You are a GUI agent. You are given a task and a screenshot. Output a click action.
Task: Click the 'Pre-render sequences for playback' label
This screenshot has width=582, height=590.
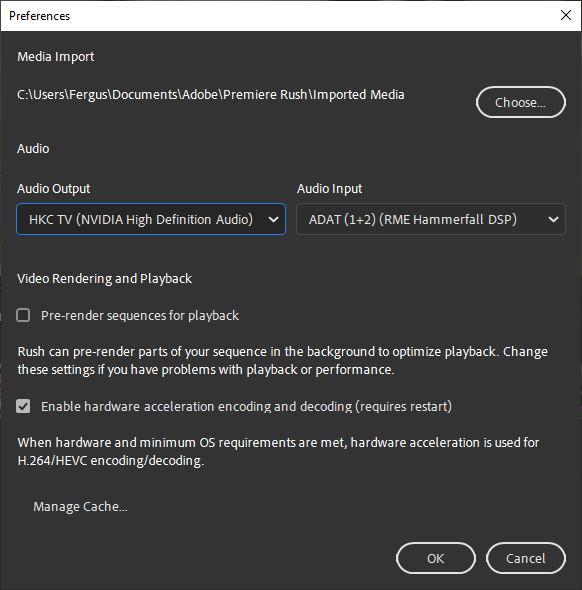click(140, 316)
